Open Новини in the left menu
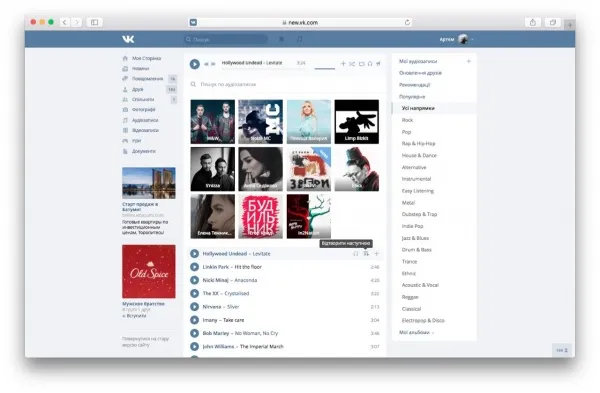 pyautogui.click(x=140, y=68)
